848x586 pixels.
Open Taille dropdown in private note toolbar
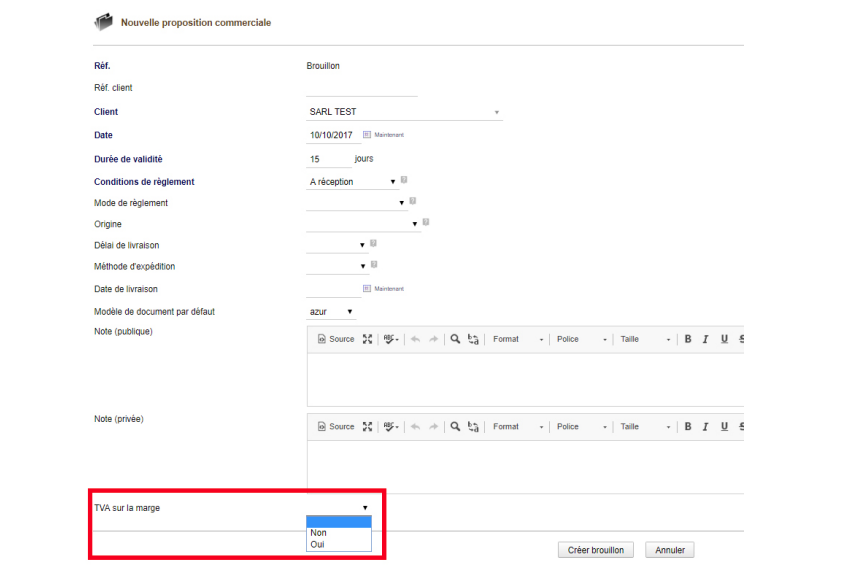(x=645, y=427)
